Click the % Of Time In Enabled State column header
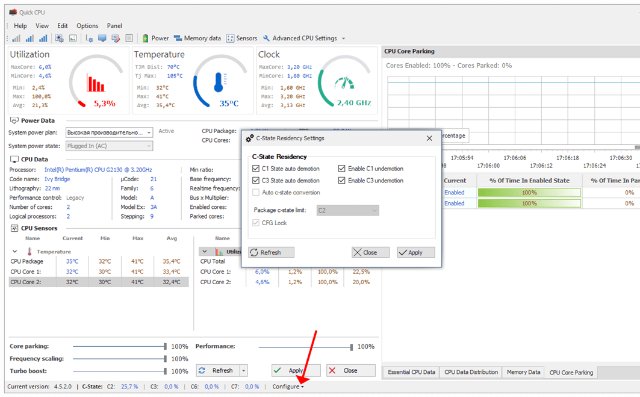The width and height of the screenshot is (640, 397). [x=529, y=180]
